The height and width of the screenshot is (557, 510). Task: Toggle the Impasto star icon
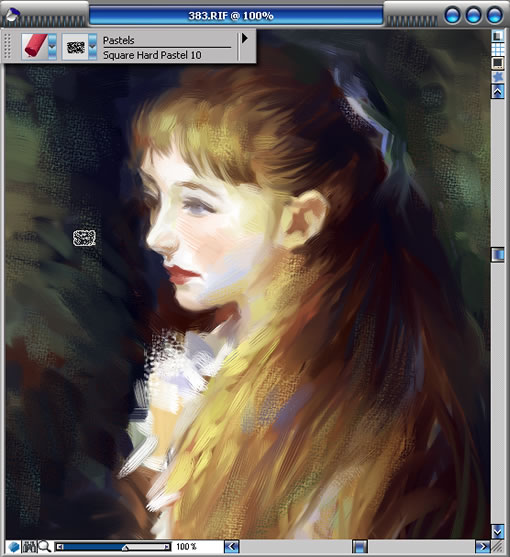tap(498, 77)
